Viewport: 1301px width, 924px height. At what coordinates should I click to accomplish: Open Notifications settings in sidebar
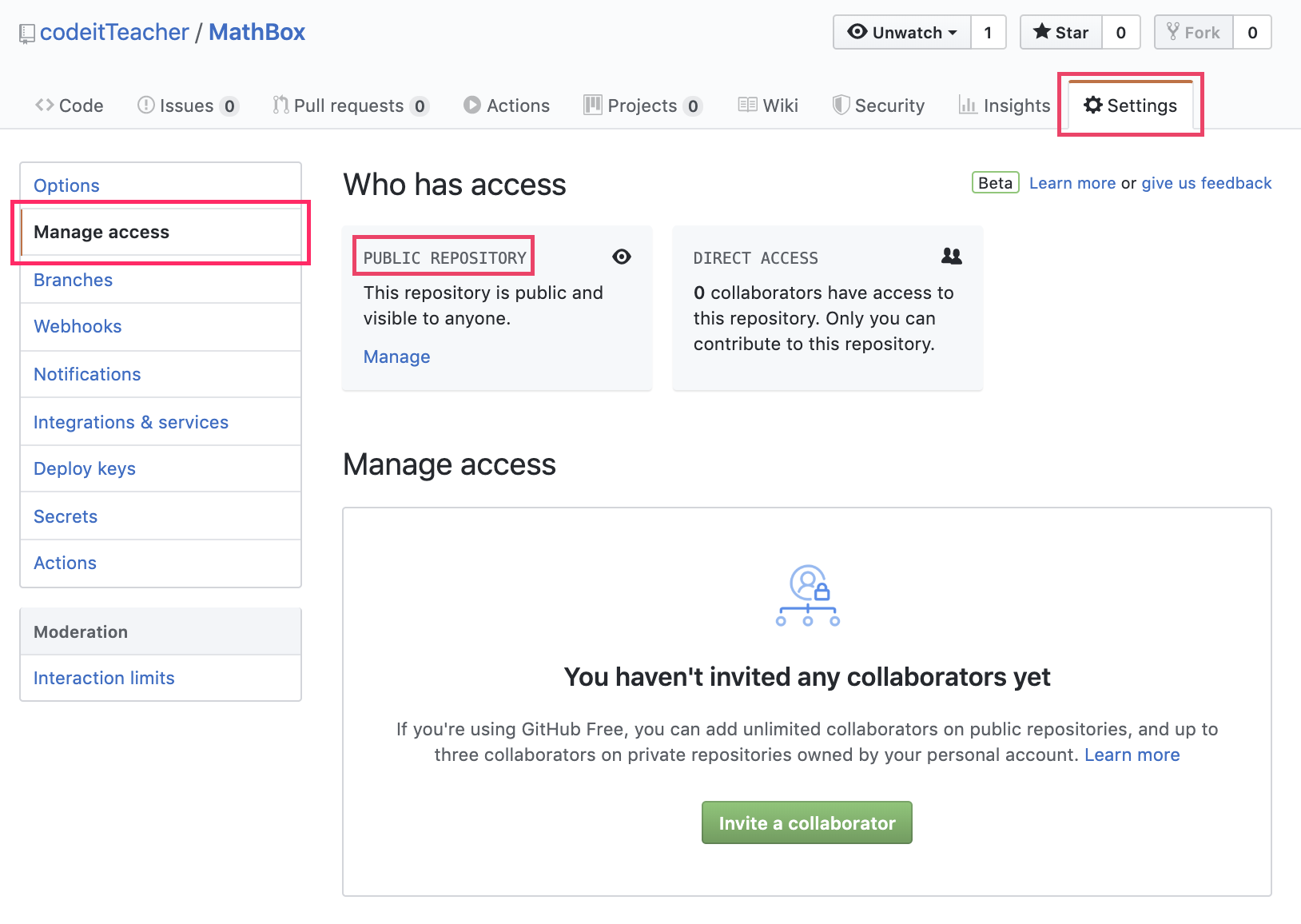coord(161,374)
